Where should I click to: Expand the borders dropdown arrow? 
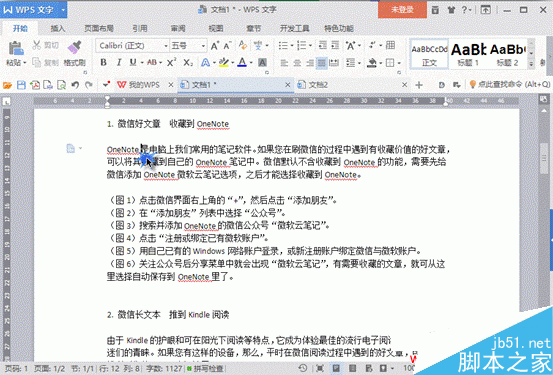(x=399, y=63)
